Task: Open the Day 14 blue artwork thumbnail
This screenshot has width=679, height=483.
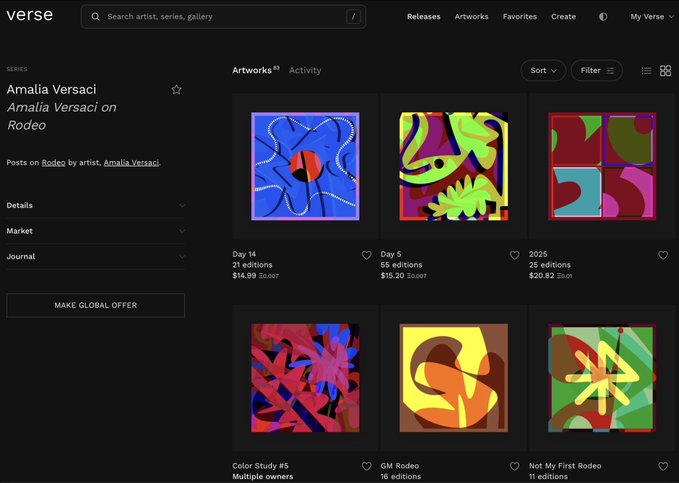Action: [305, 166]
